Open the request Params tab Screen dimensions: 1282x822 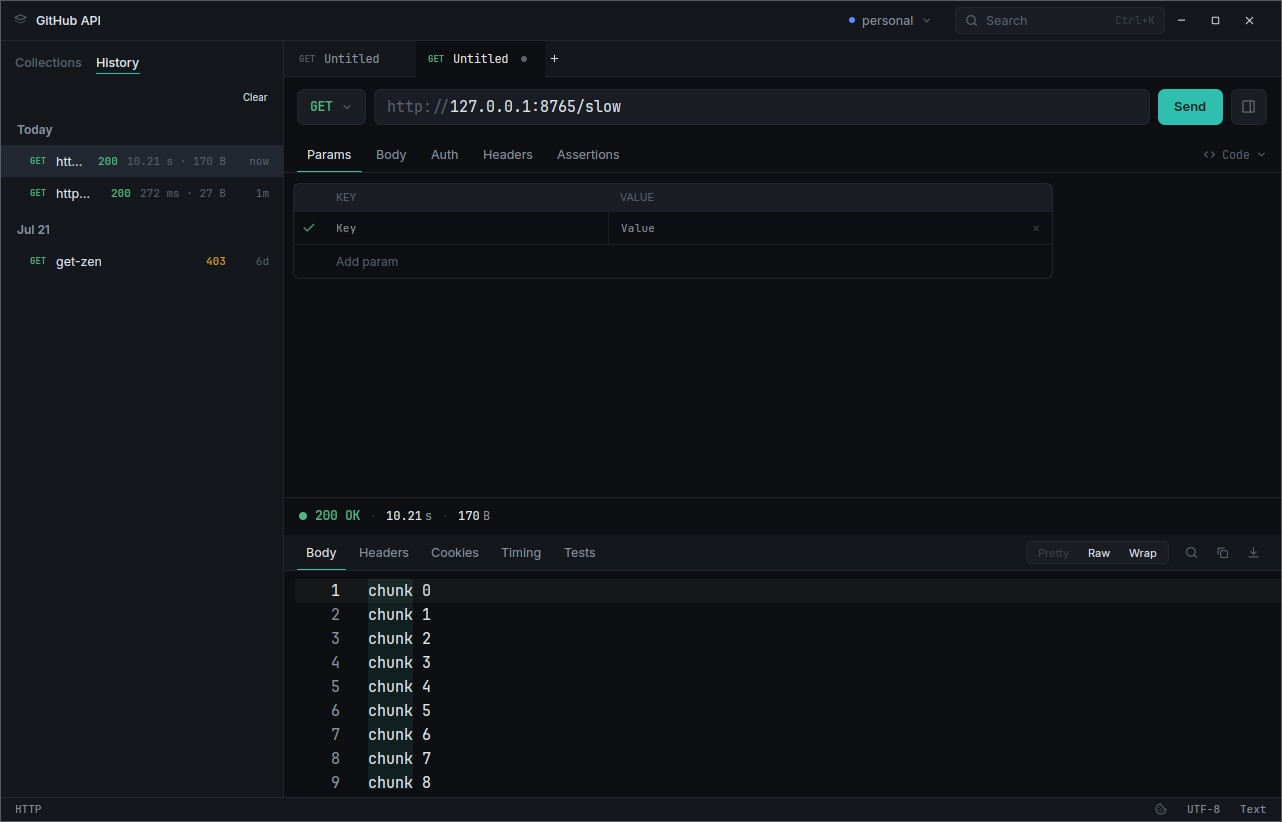(329, 155)
